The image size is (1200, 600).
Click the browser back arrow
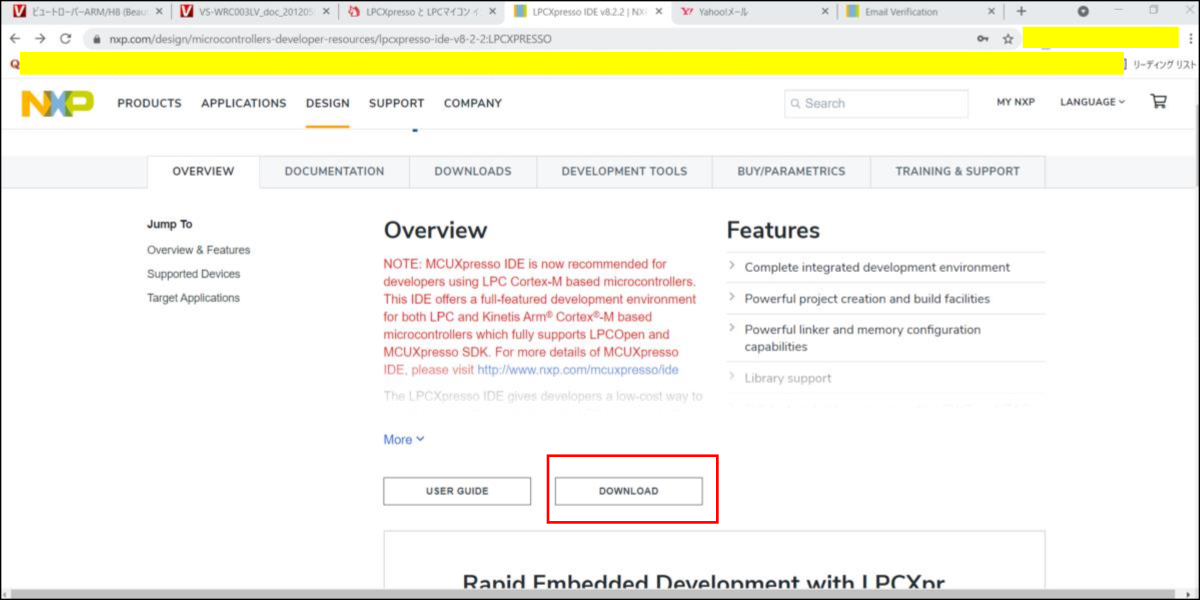(15, 39)
